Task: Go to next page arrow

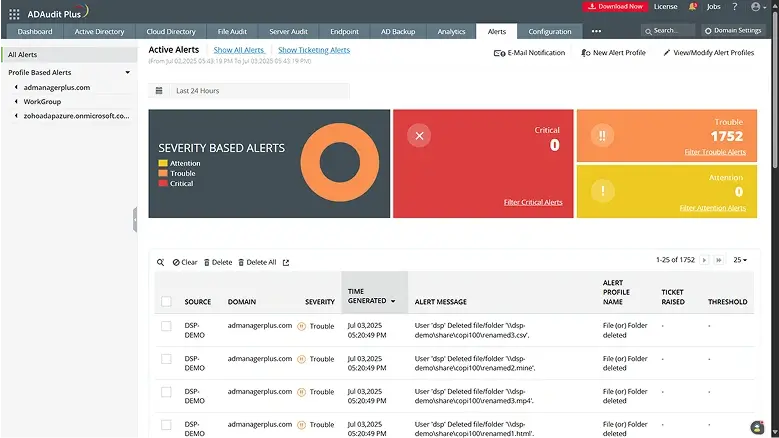Action: (704, 260)
